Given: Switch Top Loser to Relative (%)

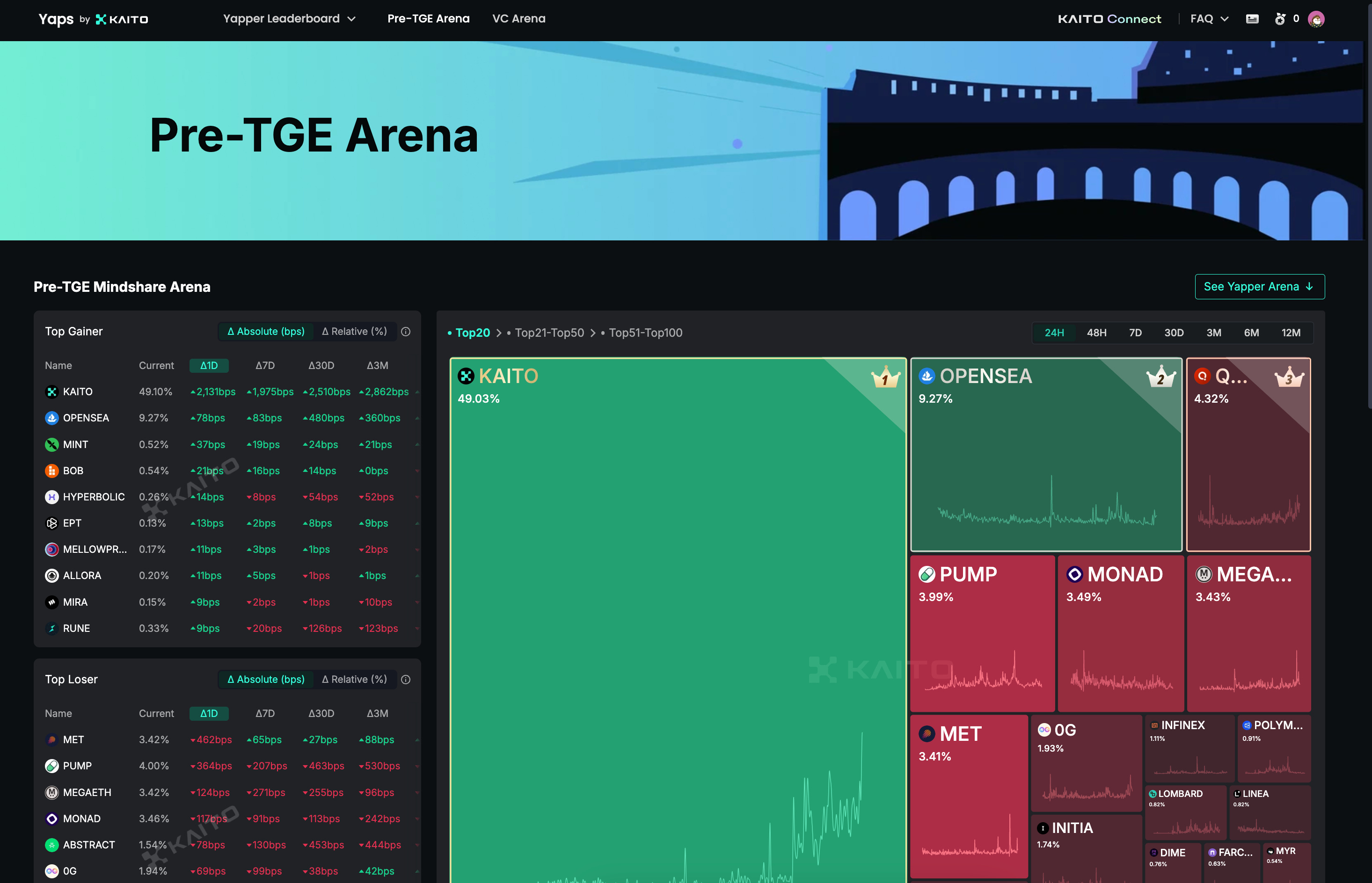Looking at the screenshot, I should tap(355, 680).
